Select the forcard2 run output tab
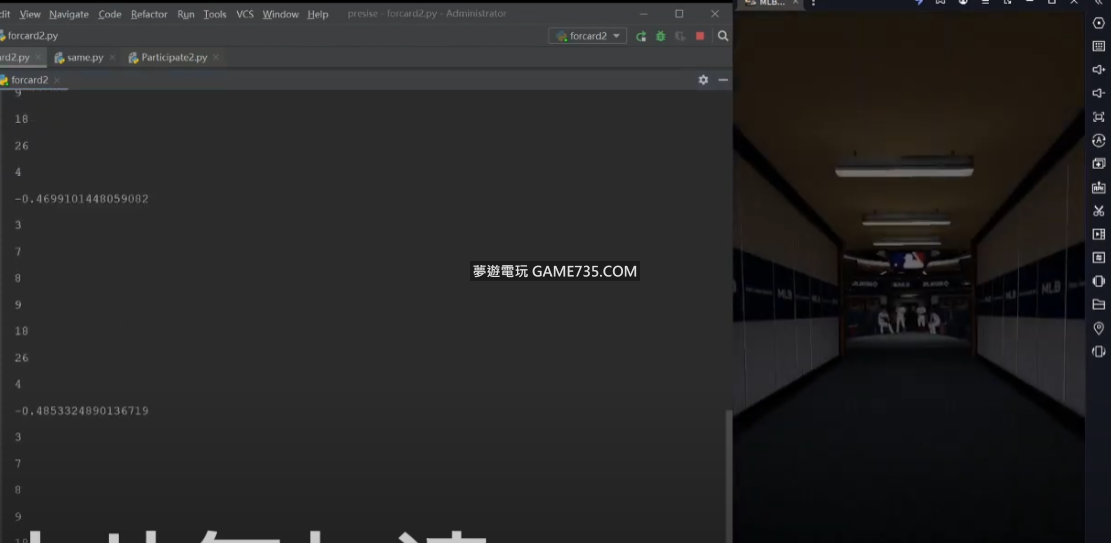The image size is (1111, 543). pyautogui.click(x=29, y=80)
